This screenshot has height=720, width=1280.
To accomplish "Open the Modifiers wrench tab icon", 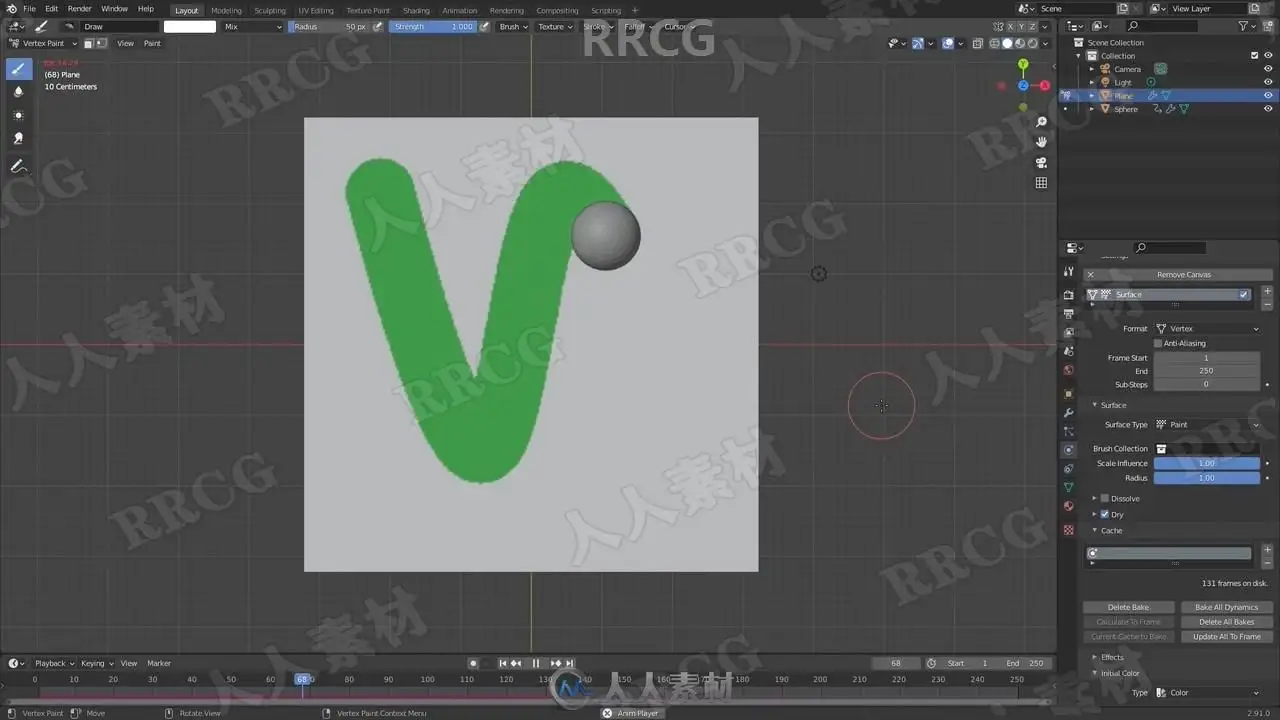I will (1069, 413).
